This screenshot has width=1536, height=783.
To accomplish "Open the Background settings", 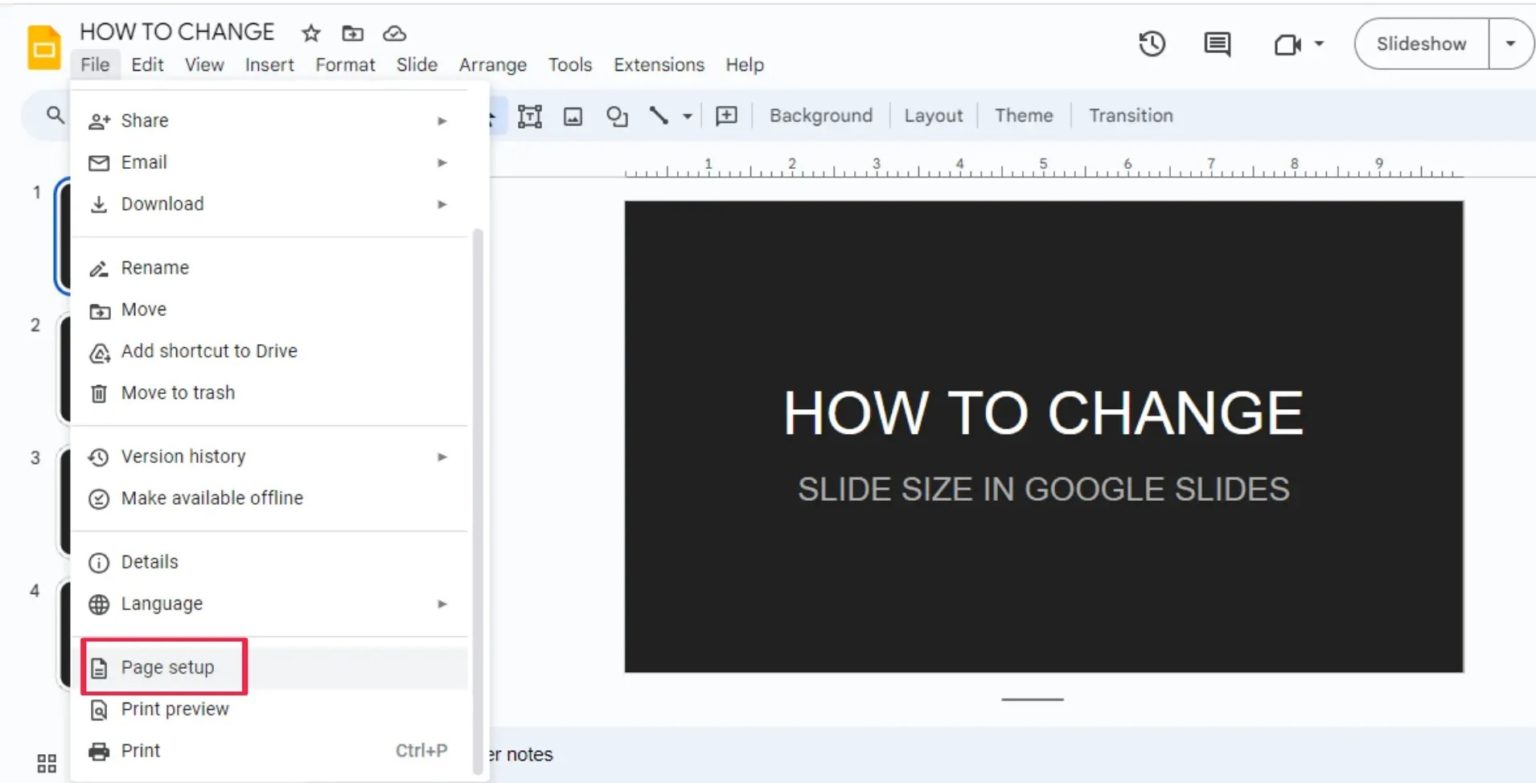I will [820, 115].
